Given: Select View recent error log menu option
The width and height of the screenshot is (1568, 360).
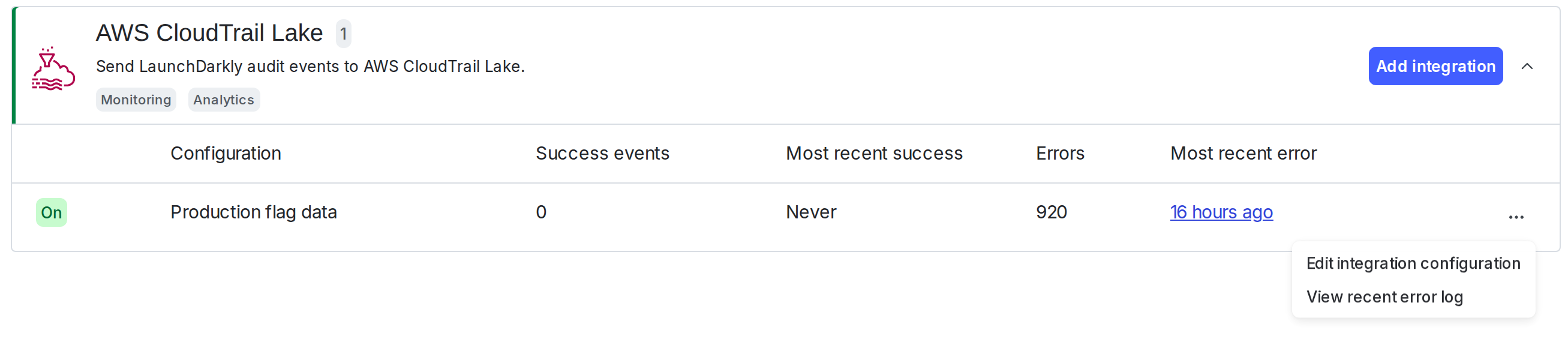Looking at the screenshot, I should click(1385, 296).
